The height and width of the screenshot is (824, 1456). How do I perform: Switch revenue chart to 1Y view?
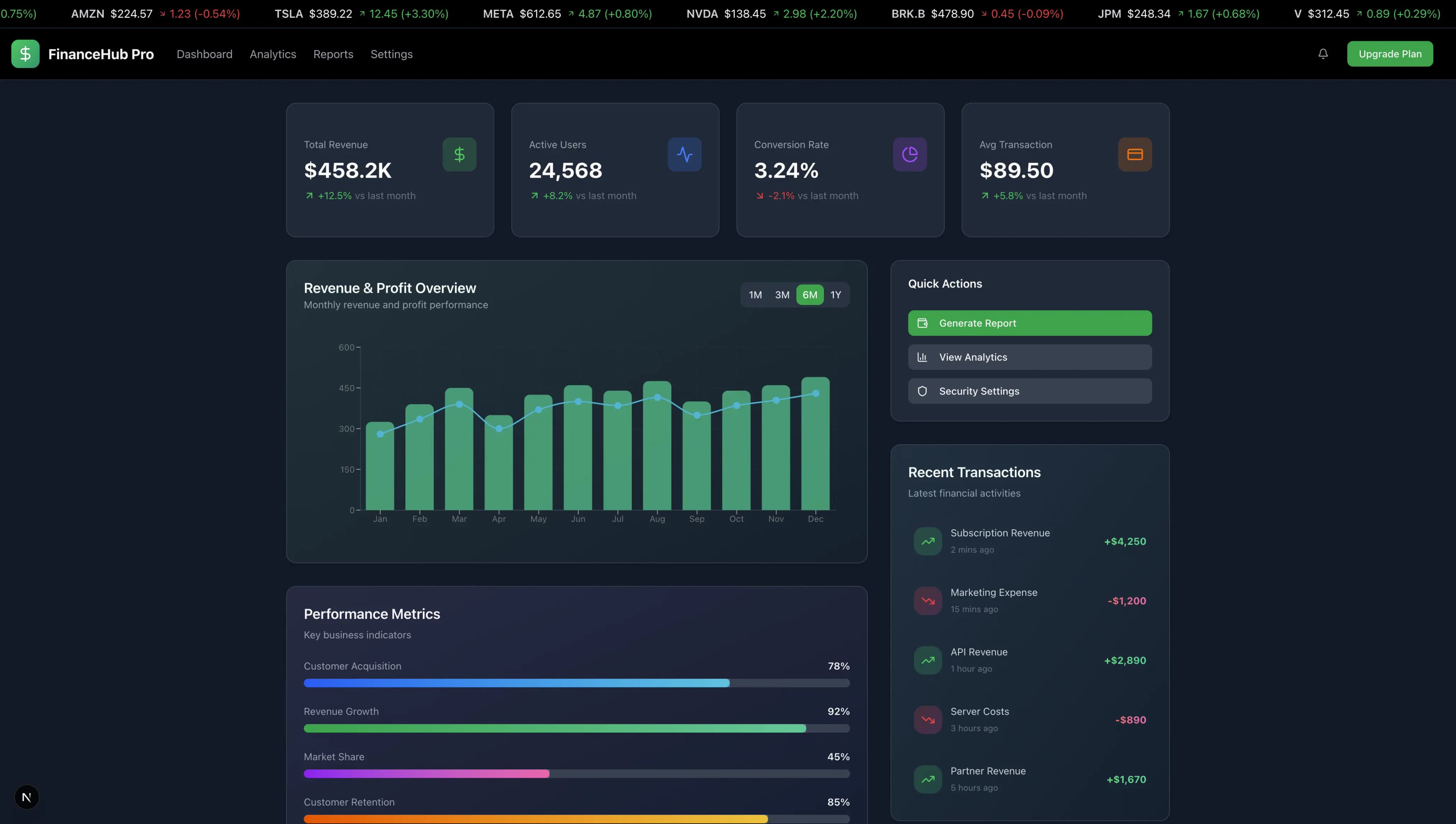(x=836, y=294)
